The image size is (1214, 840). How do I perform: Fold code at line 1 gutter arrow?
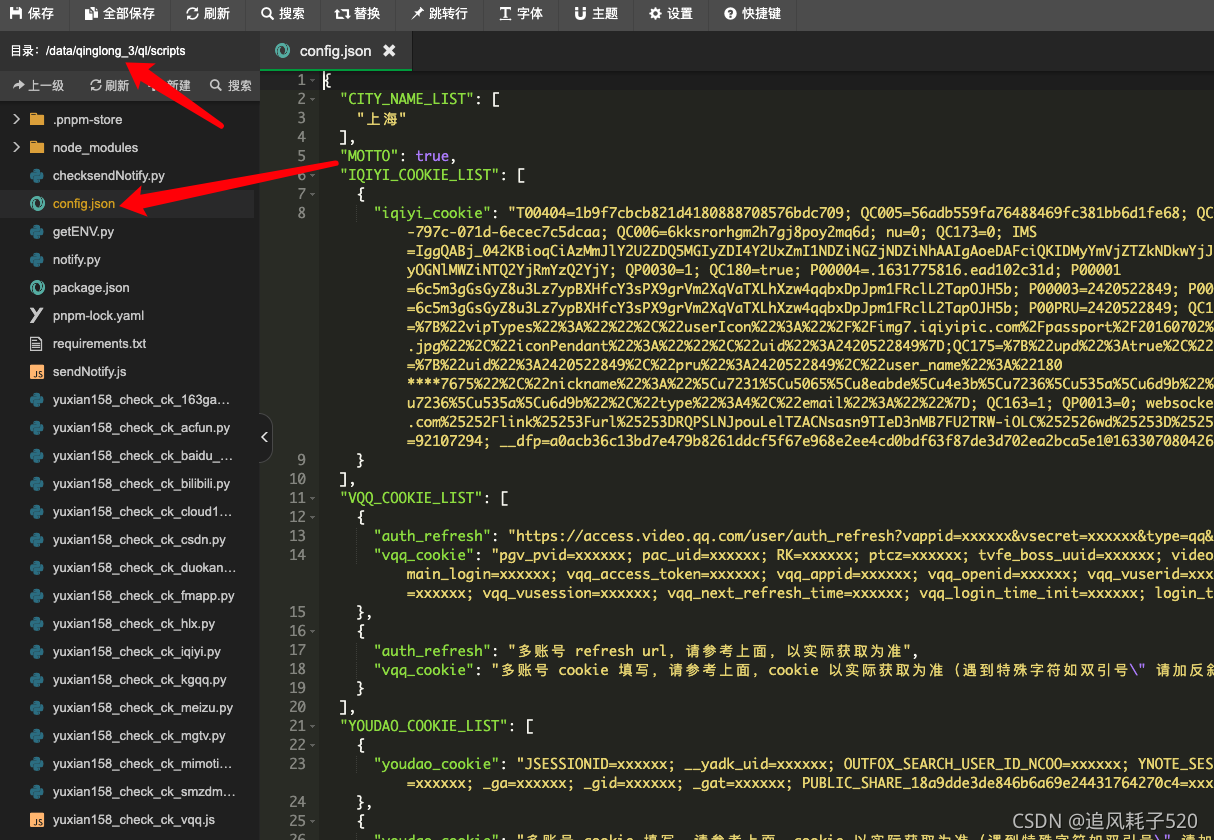coord(315,80)
